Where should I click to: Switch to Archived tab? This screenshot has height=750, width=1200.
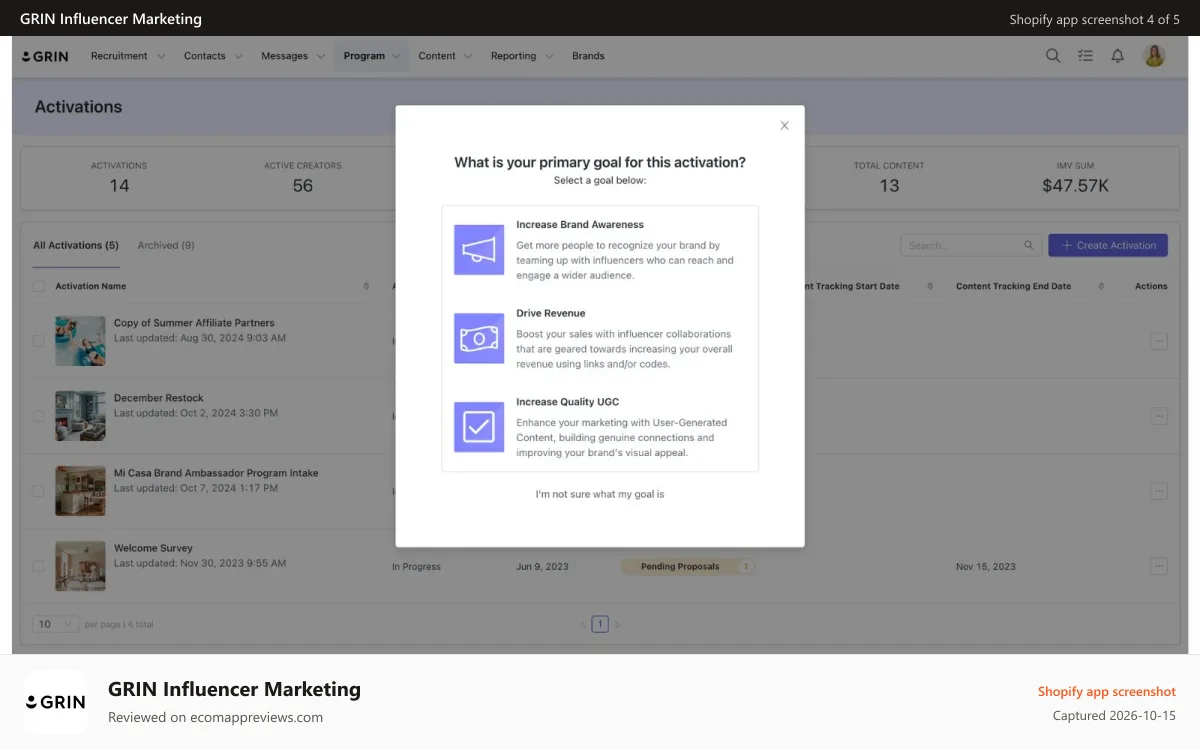166,245
